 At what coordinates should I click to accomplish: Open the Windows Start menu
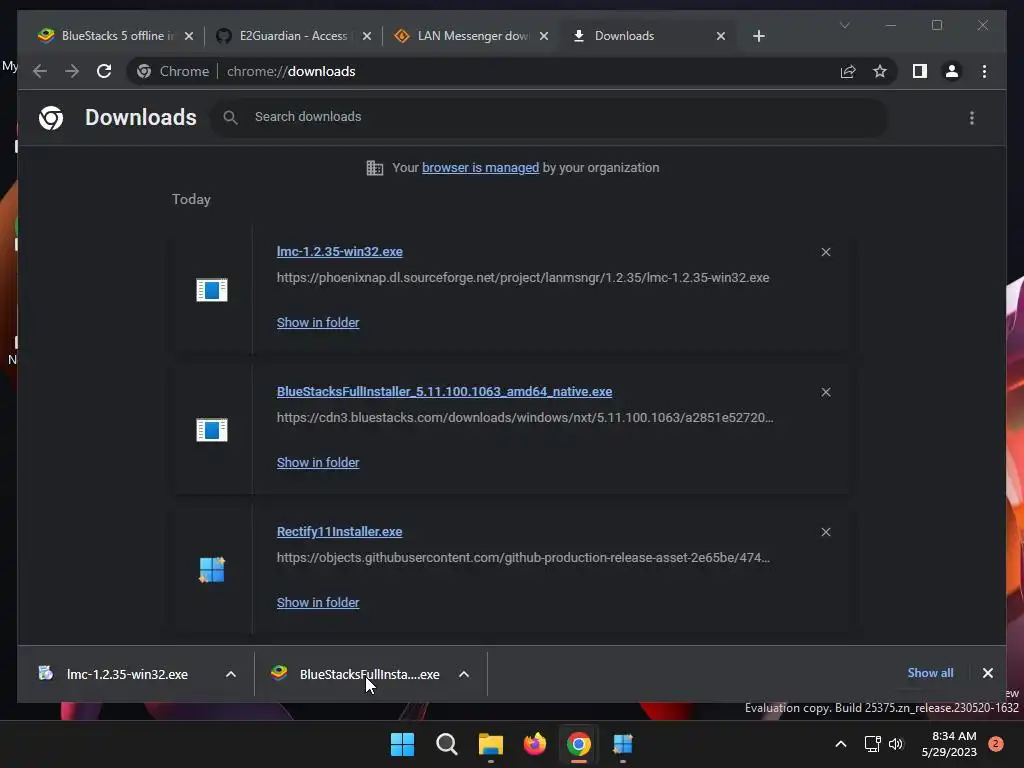point(402,744)
